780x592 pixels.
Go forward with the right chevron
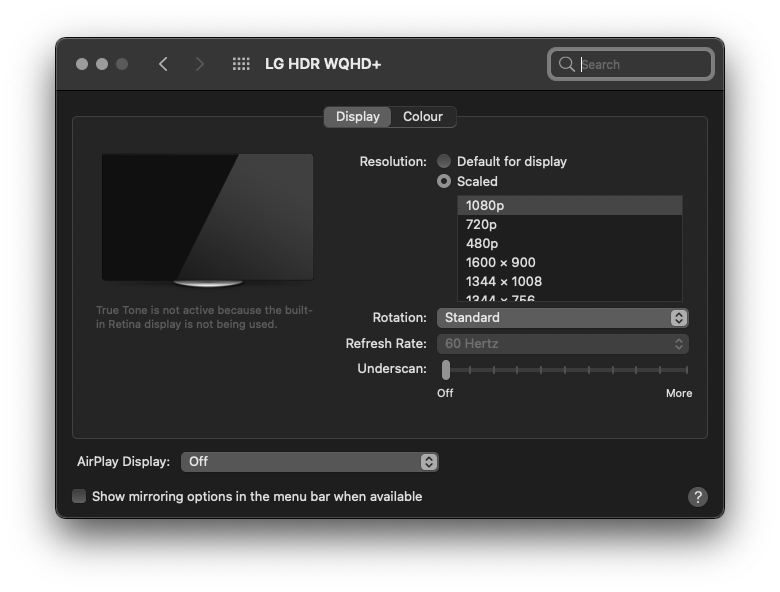(x=199, y=64)
